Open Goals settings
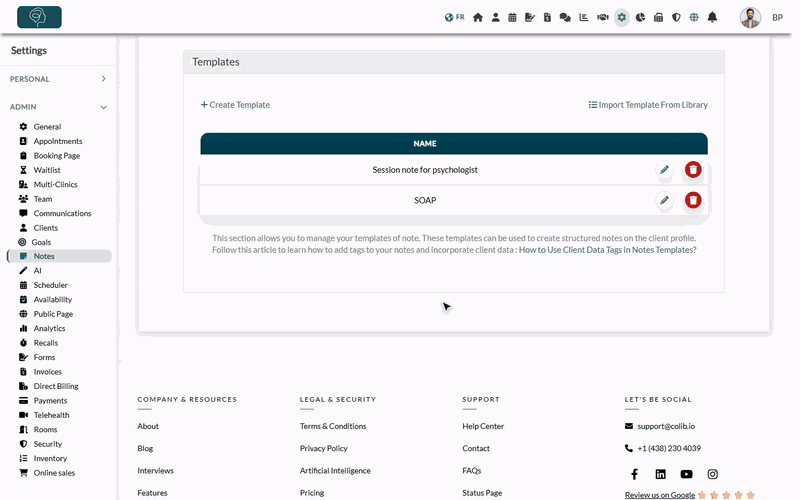The height and width of the screenshot is (500, 800). [x=41, y=242]
